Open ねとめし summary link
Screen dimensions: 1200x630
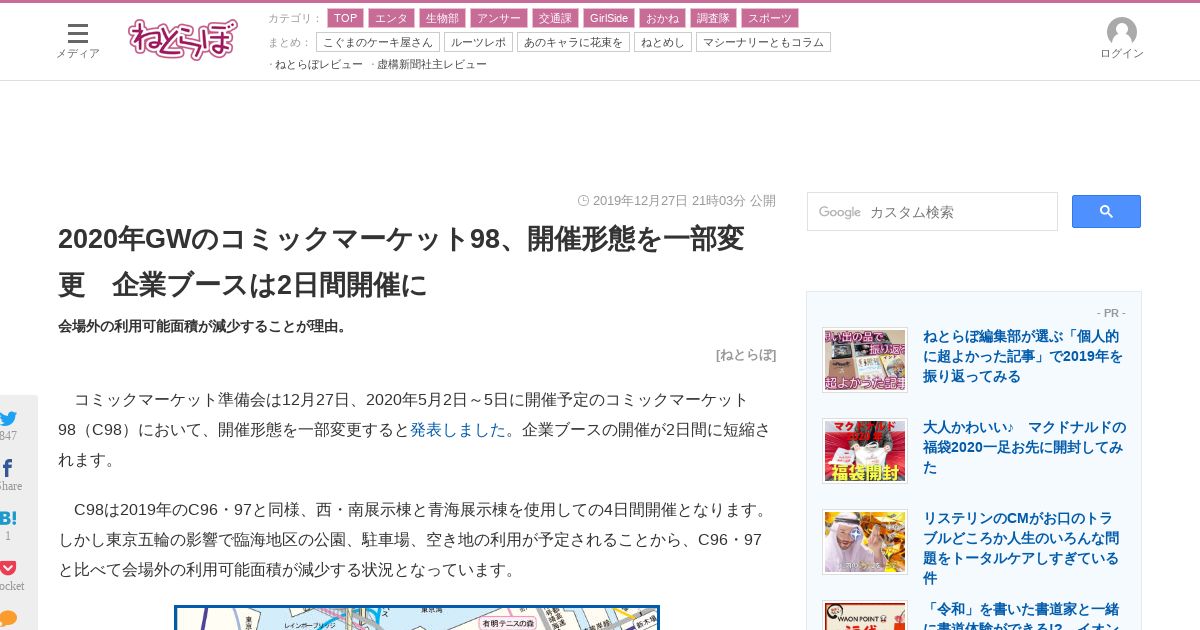click(x=663, y=42)
